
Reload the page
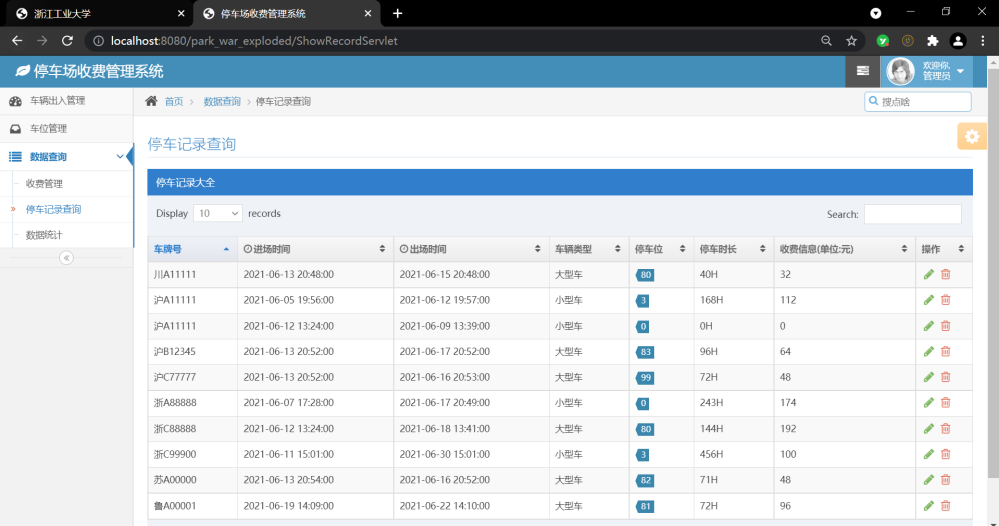coord(67,41)
